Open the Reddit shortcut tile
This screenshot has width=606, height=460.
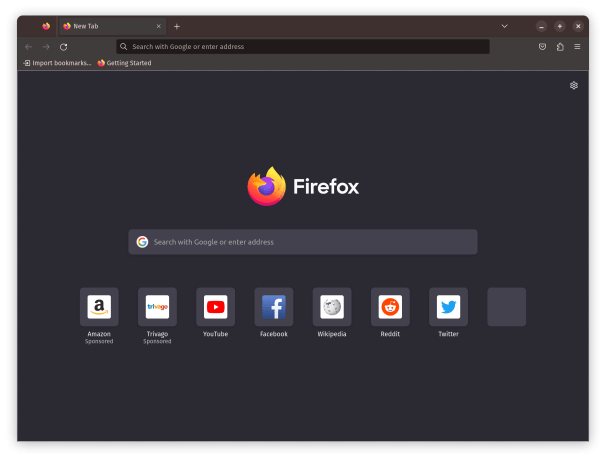pyautogui.click(x=390, y=307)
